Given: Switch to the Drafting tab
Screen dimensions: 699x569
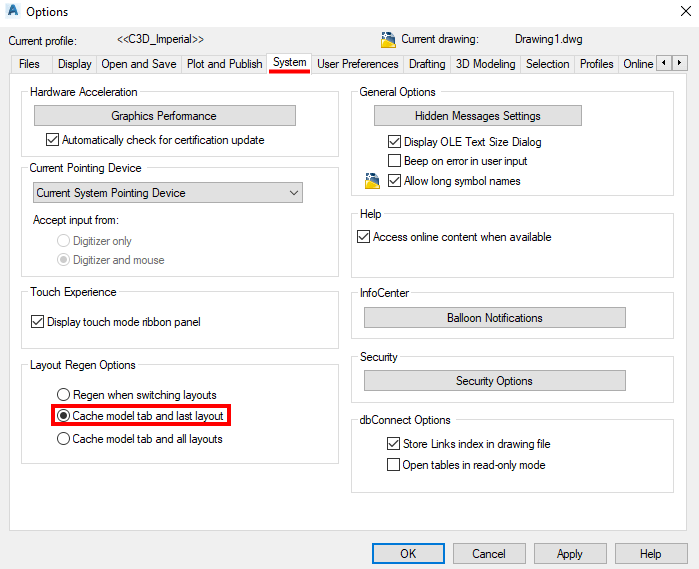Looking at the screenshot, I should (x=427, y=64).
